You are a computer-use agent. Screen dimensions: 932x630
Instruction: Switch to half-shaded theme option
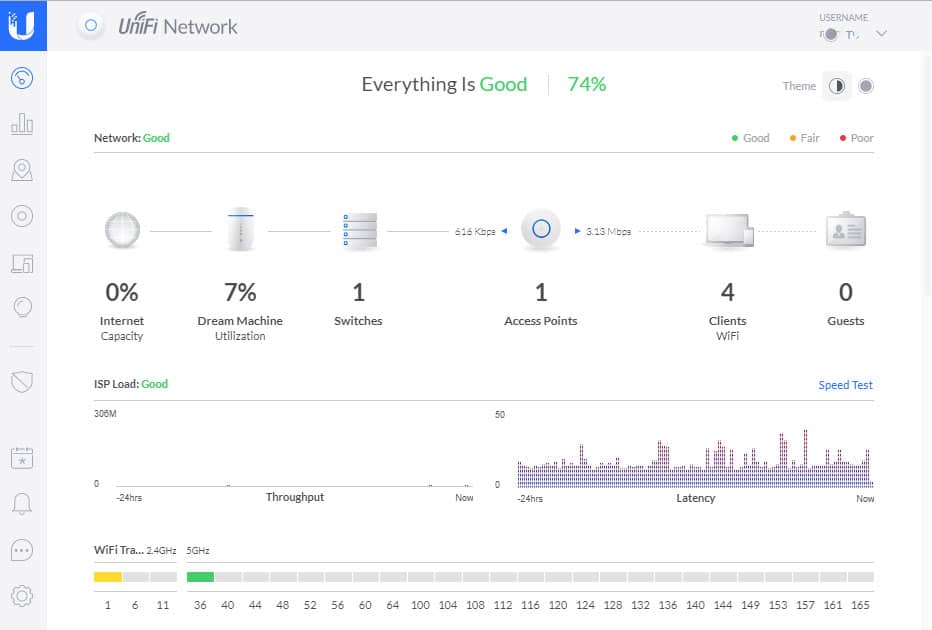coord(837,86)
